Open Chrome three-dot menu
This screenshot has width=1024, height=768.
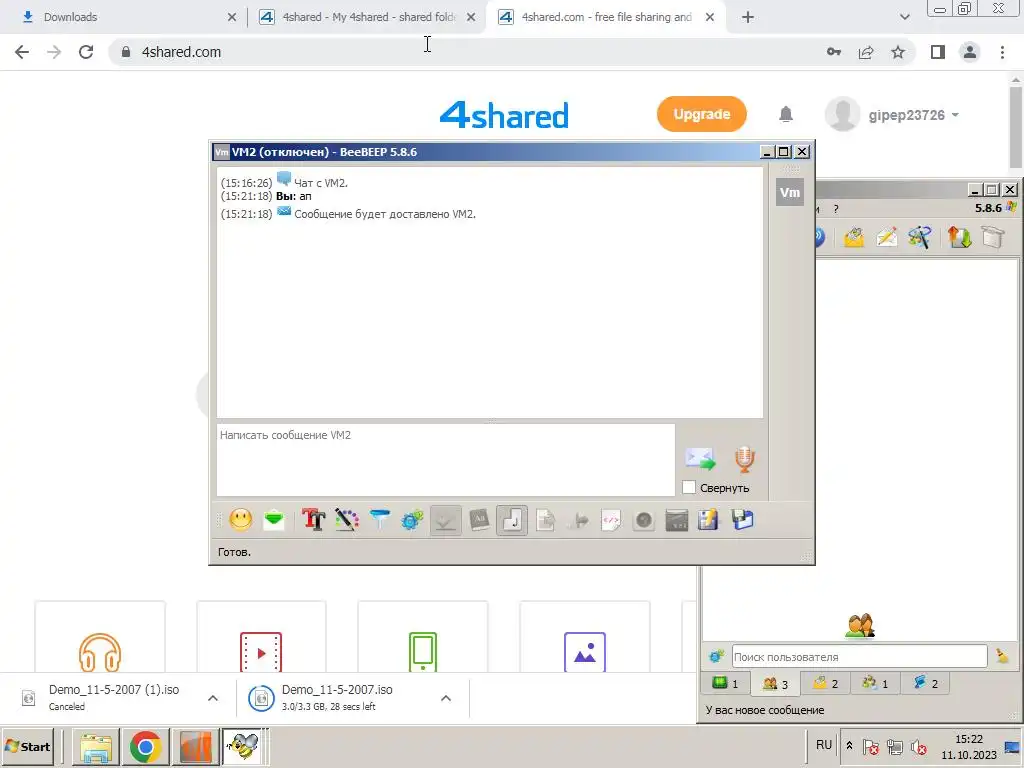pyautogui.click(x=1002, y=52)
